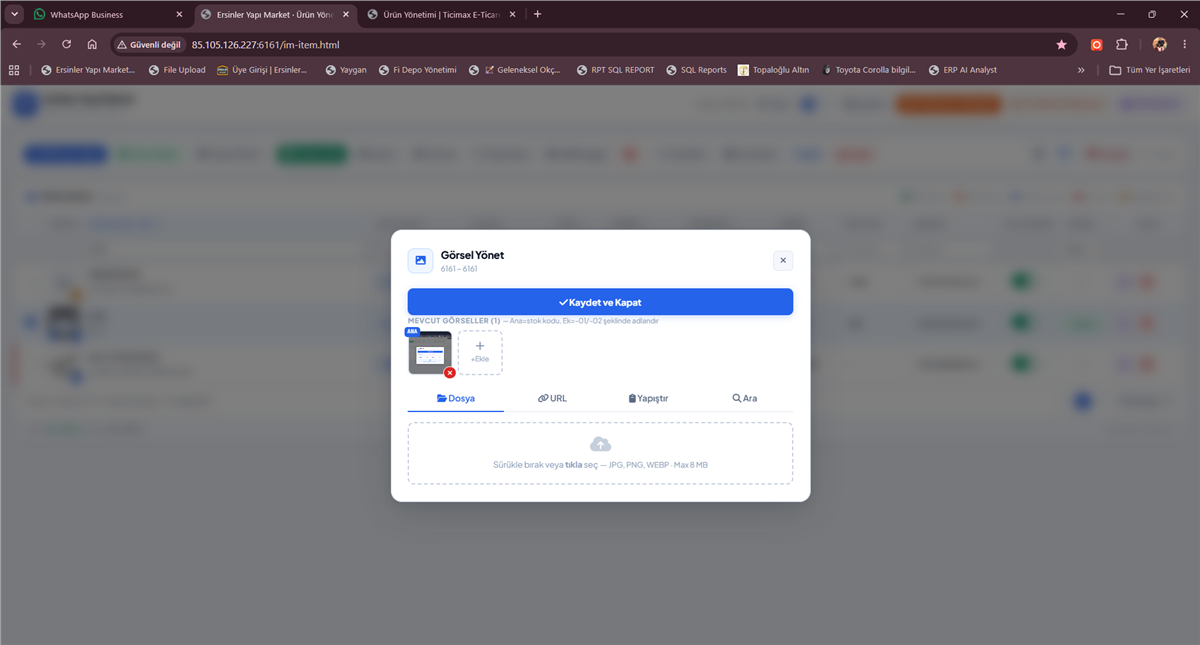
Task: Open the Yapıştır tab
Action: 648,398
